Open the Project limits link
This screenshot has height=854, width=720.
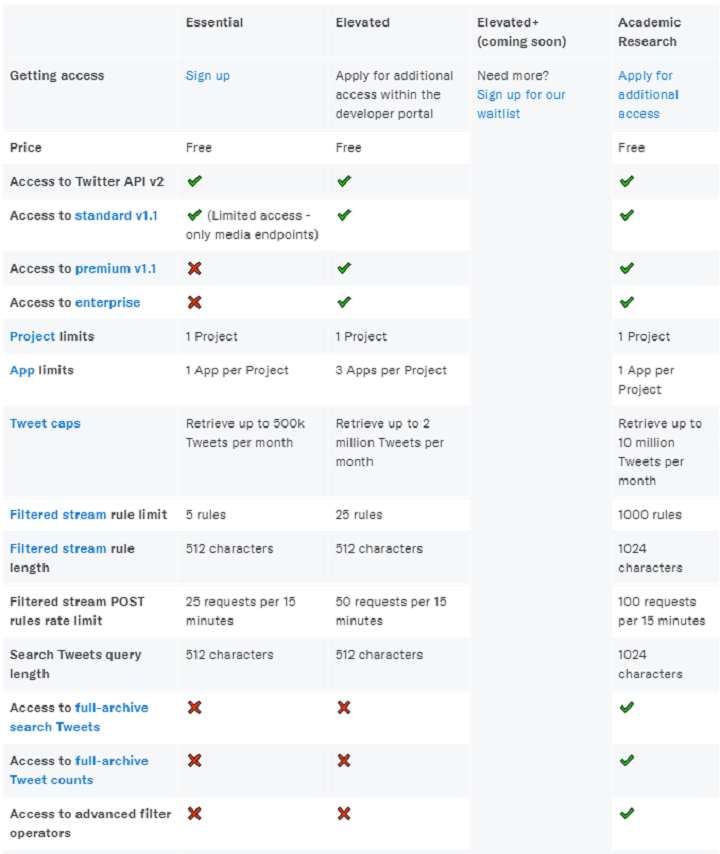[x=32, y=337]
